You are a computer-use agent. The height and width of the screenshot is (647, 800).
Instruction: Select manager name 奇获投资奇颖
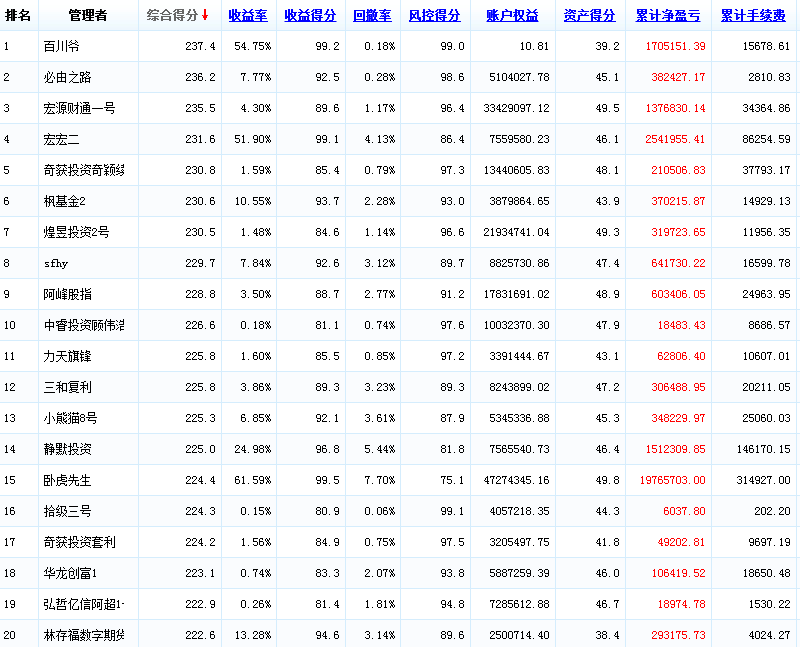pyautogui.click(x=84, y=170)
